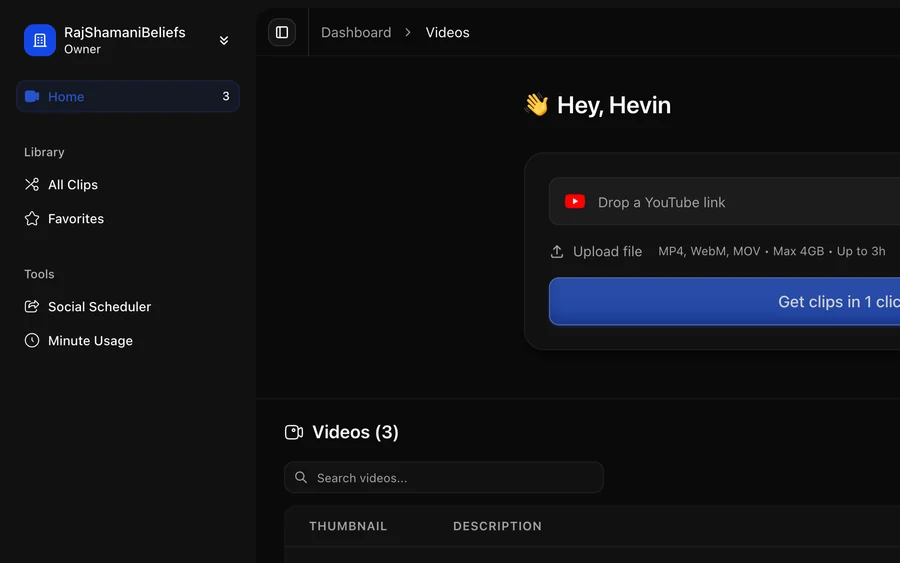Screen dimensions: 900x563
Task: Click the Favorites star icon
Action: 32,218
